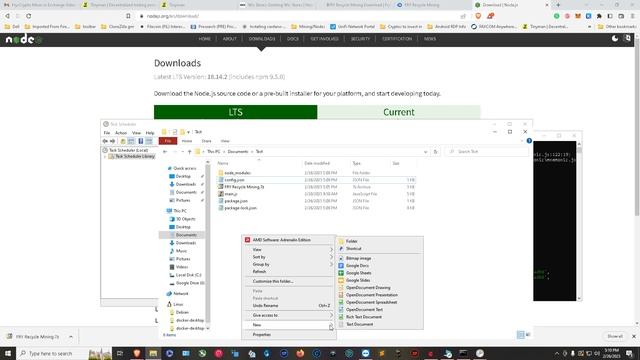Image resolution: width=640 pixels, height=360 pixels.
Task: Open the address bar history dropdown
Action: pyautogui.click(x=425, y=152)
